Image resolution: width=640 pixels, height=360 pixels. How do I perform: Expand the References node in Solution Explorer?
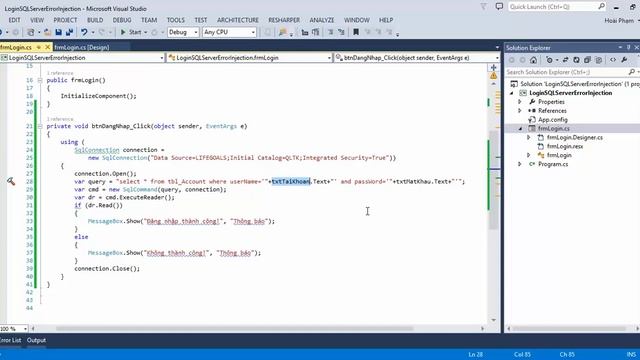point(520,111)
